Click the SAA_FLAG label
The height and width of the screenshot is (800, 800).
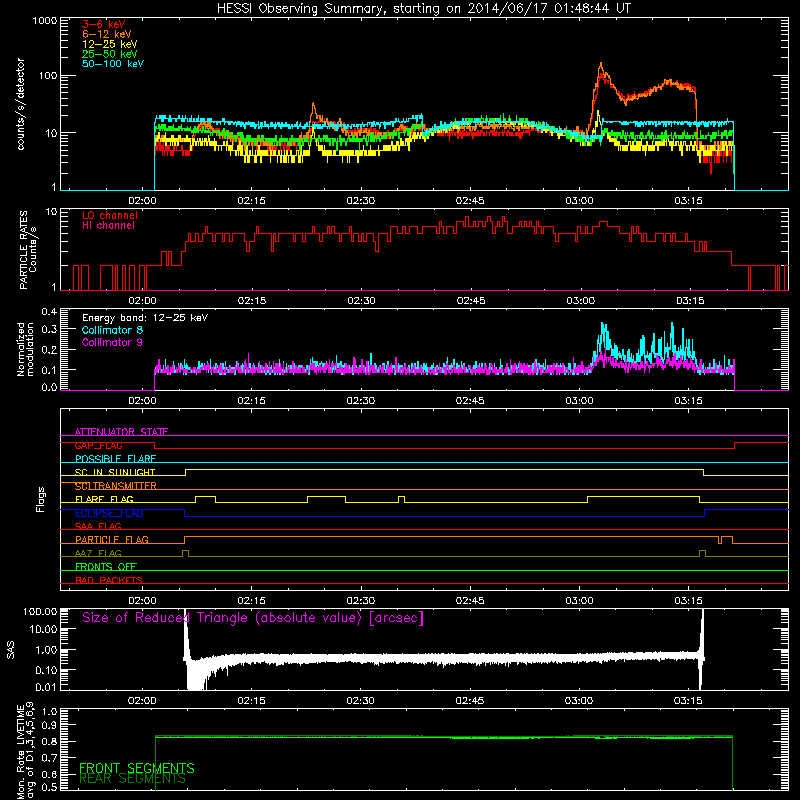point(98,526)
